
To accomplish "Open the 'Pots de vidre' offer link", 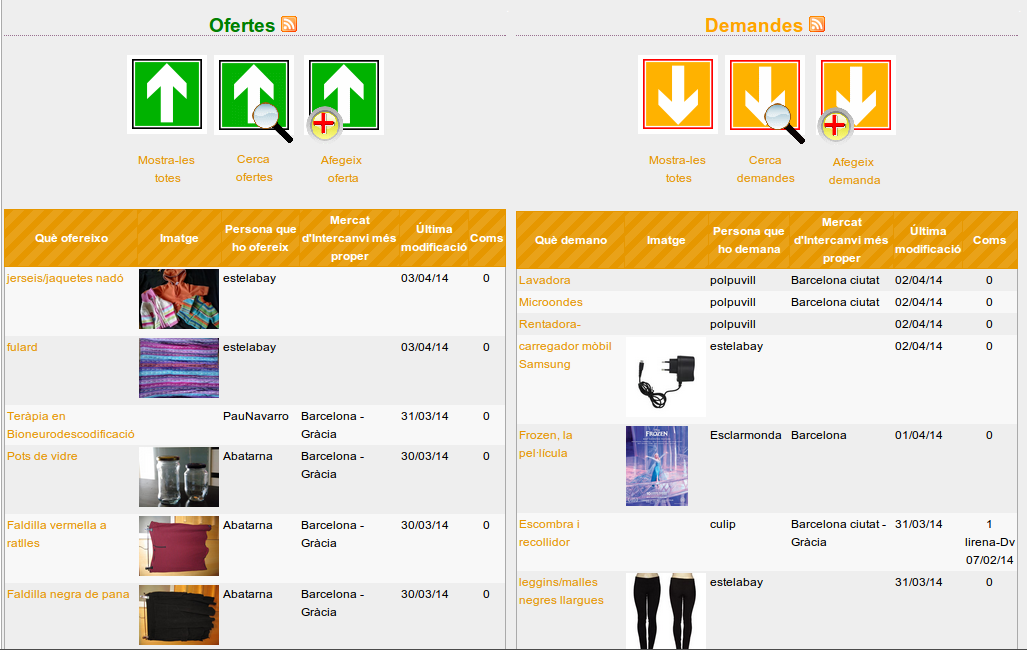I will [42, 456].
